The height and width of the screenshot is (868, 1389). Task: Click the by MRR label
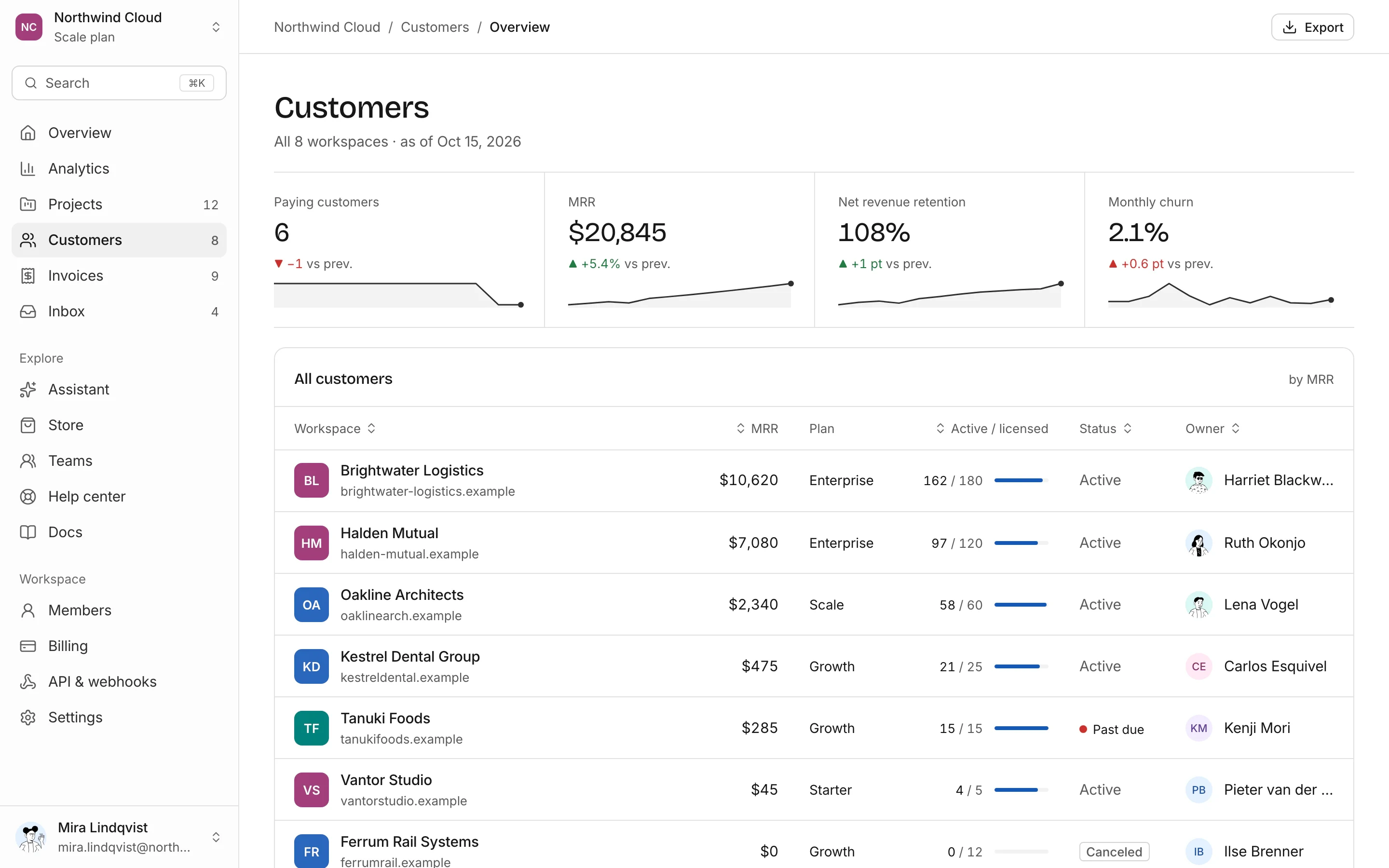(1311, 380)
